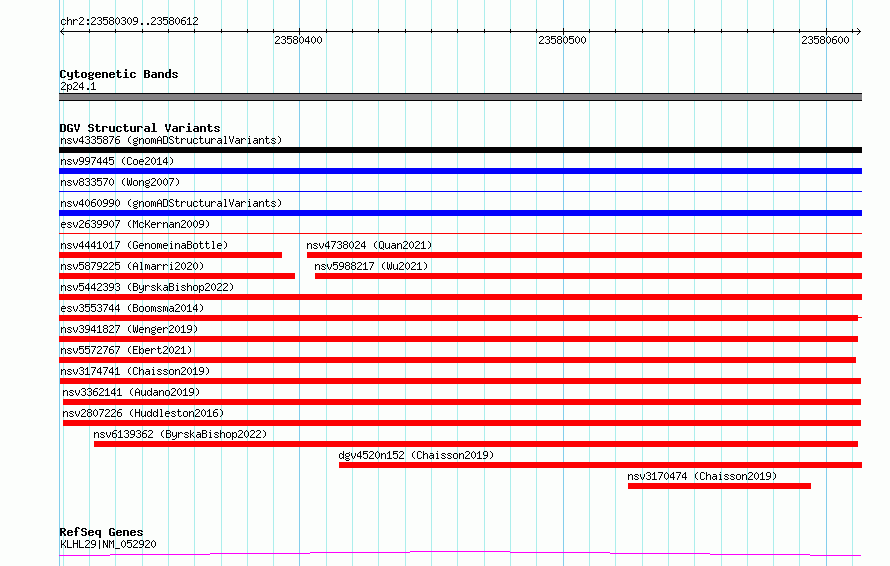Click the nsv997445 (Coe2014) label
Screen dimensions: 890x566
click(x=117, y=161)
